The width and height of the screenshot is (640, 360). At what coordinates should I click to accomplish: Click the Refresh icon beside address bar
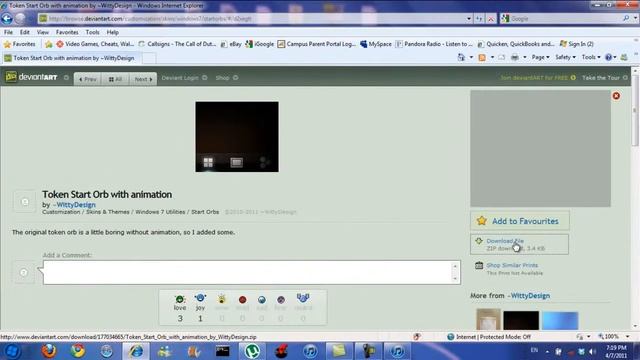(479, 18)
